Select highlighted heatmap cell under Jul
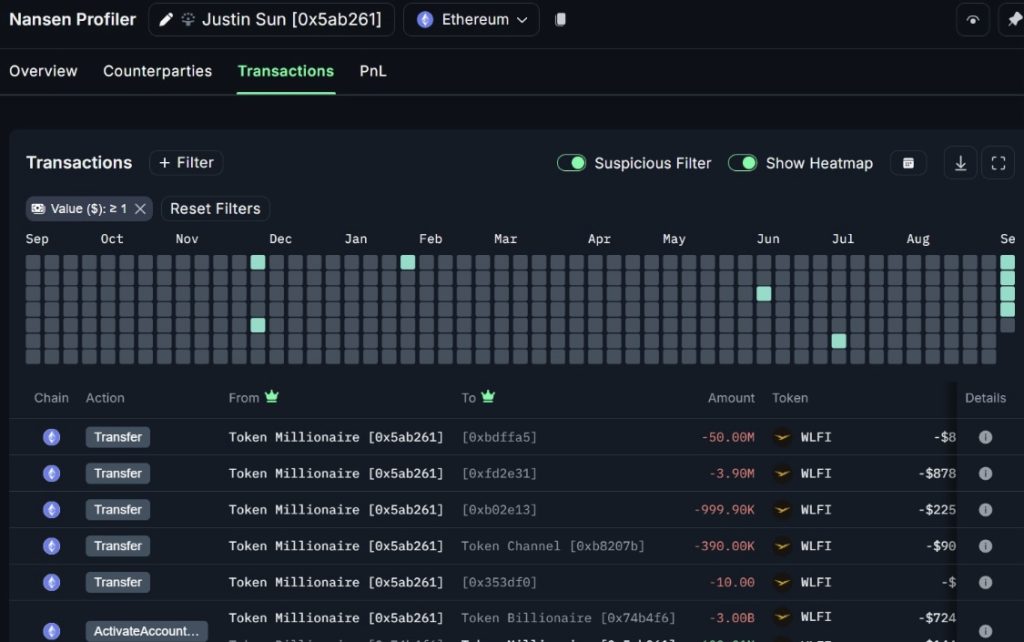This screenshot has height=642, width=1024. click(x=838, y=341)
